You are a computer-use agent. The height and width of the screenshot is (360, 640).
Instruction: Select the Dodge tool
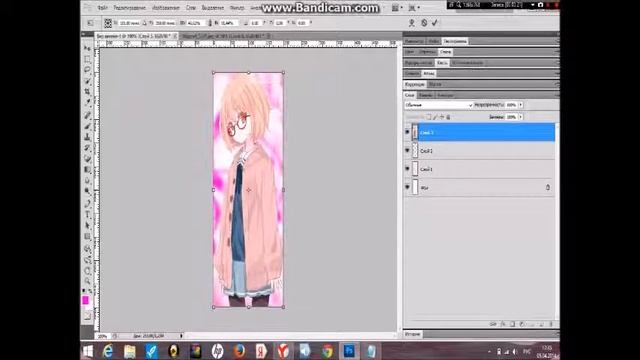coord(87,191)
